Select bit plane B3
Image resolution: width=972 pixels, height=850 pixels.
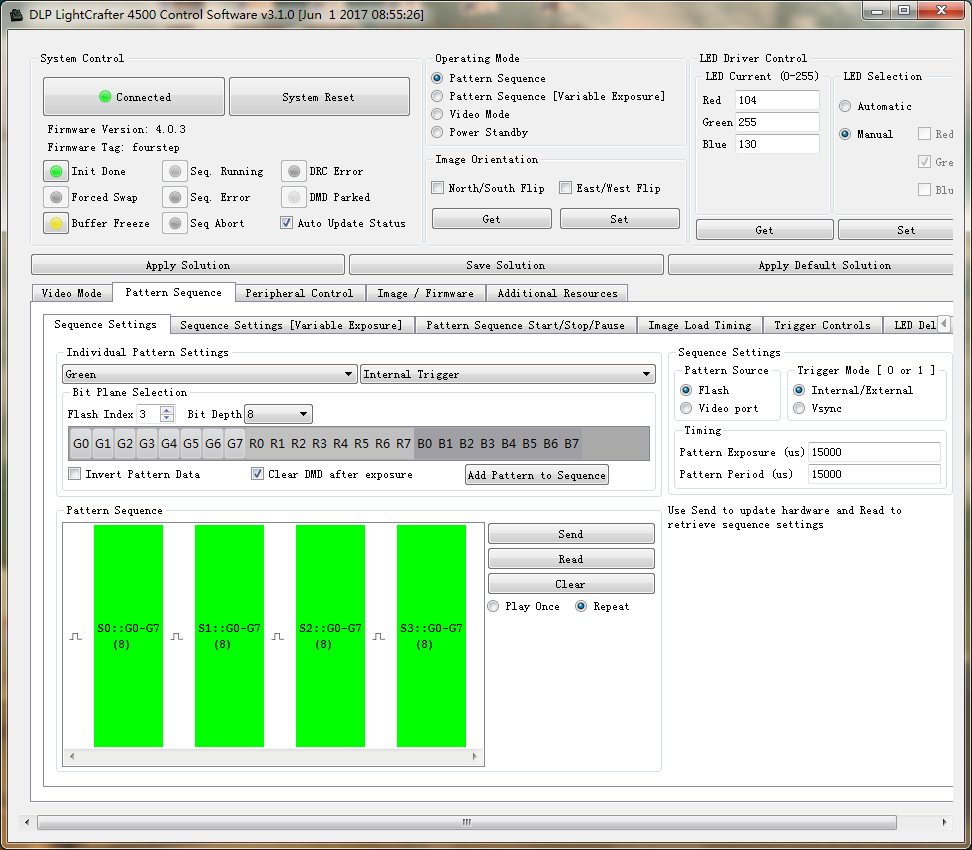click(x=487, y=444)
